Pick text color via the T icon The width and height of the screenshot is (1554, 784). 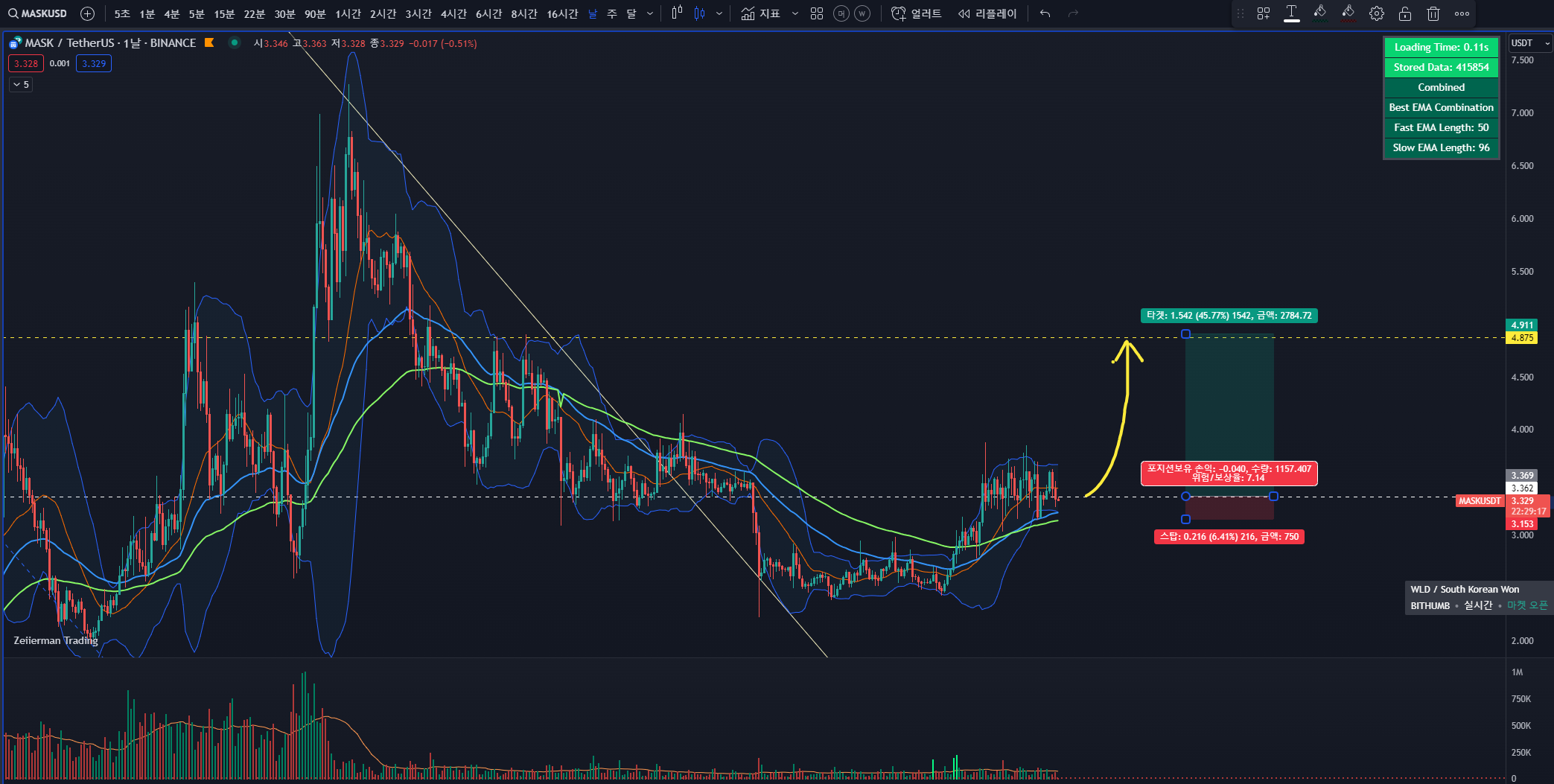tap(1292, 13)
